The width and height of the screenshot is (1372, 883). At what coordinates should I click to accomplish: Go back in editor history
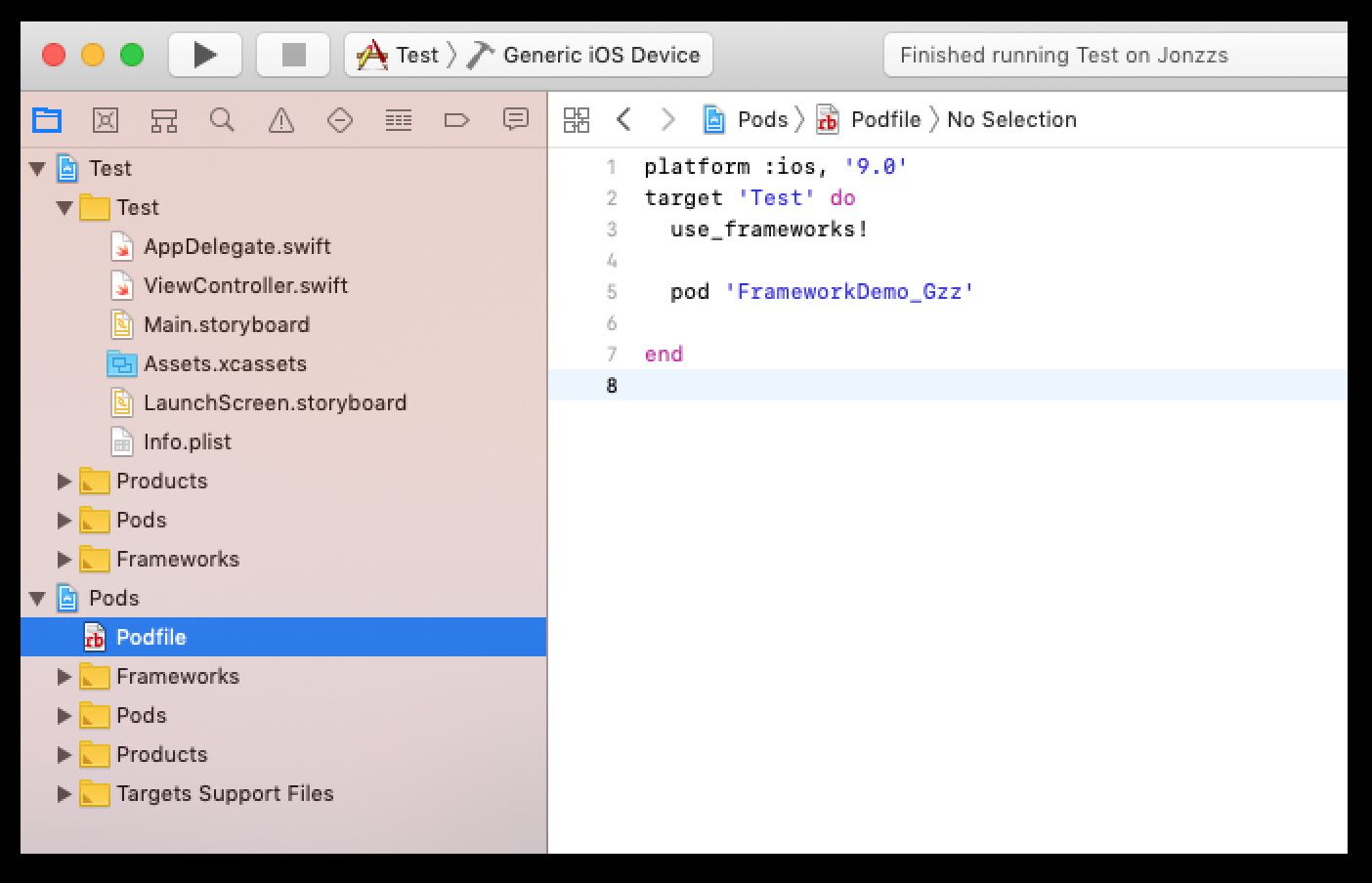623,120
